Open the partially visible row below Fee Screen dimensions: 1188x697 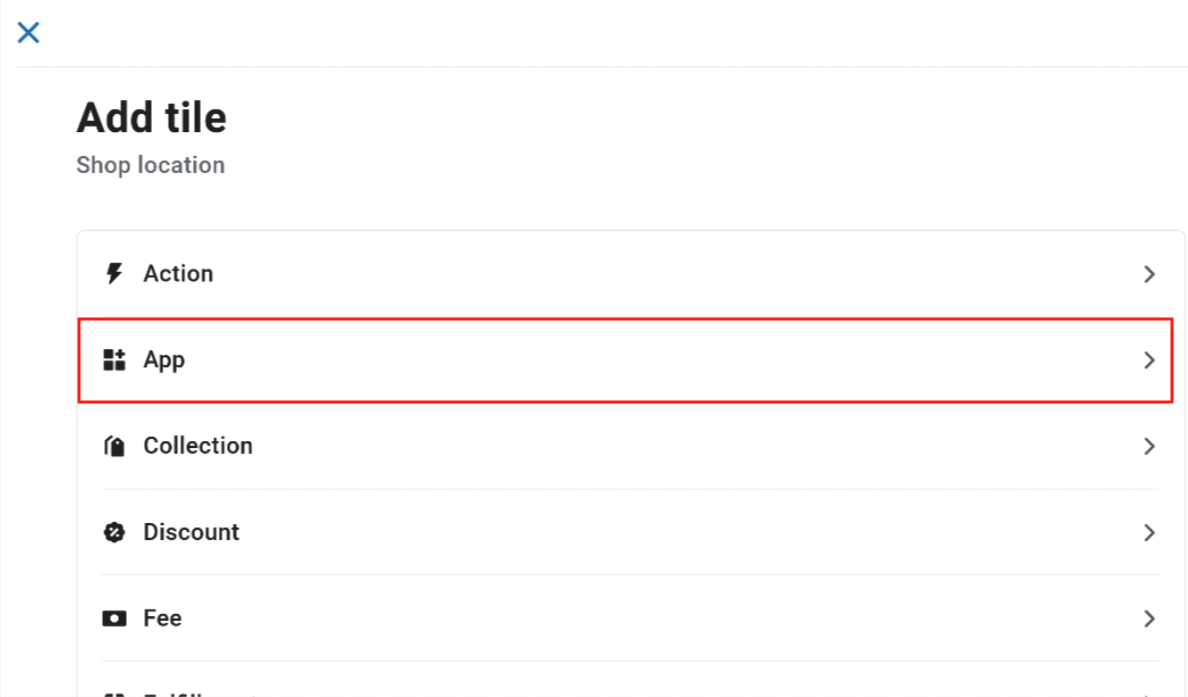click(630, 685)
